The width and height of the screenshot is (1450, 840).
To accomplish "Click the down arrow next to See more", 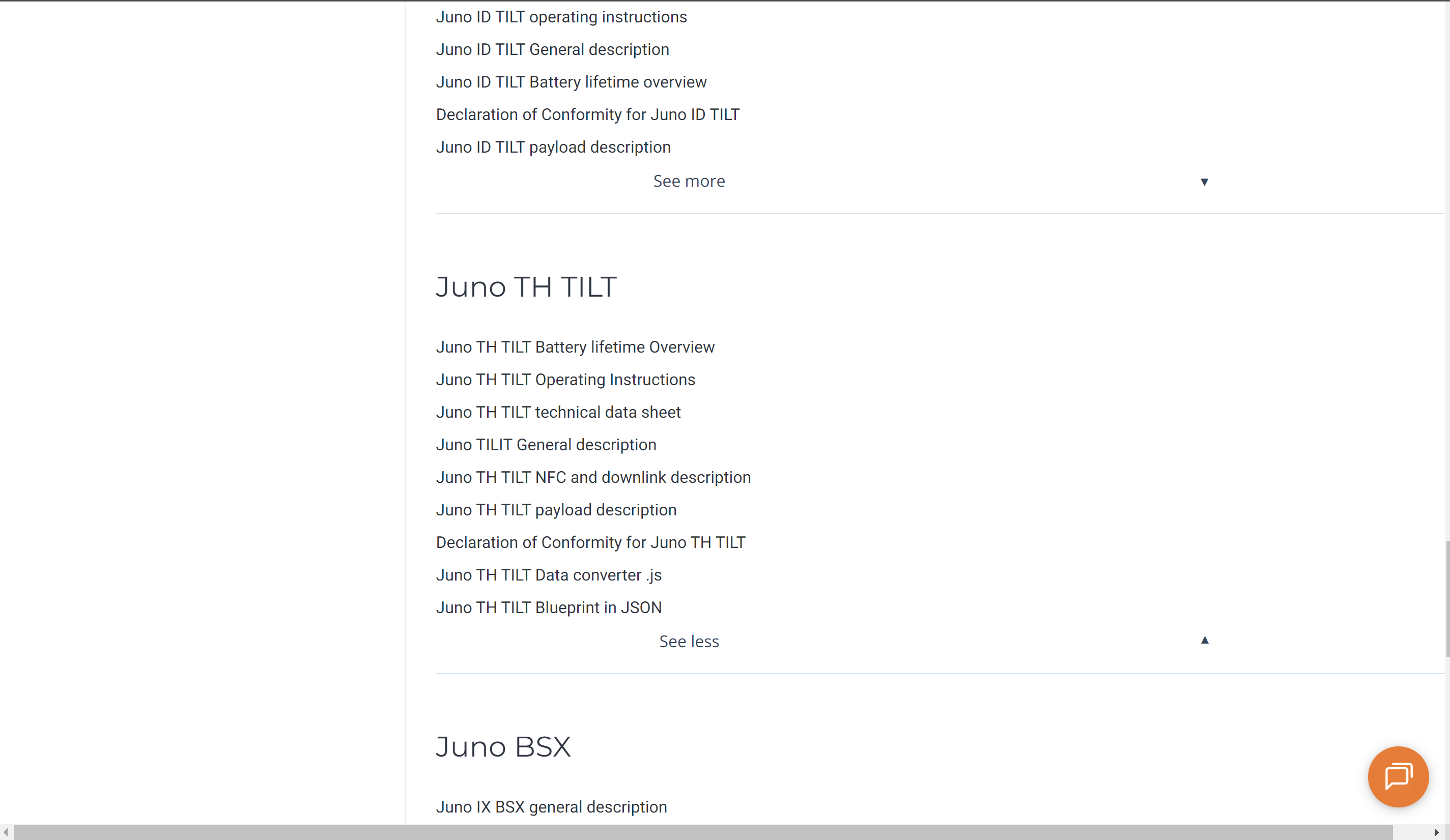I will pos(1204,182).
